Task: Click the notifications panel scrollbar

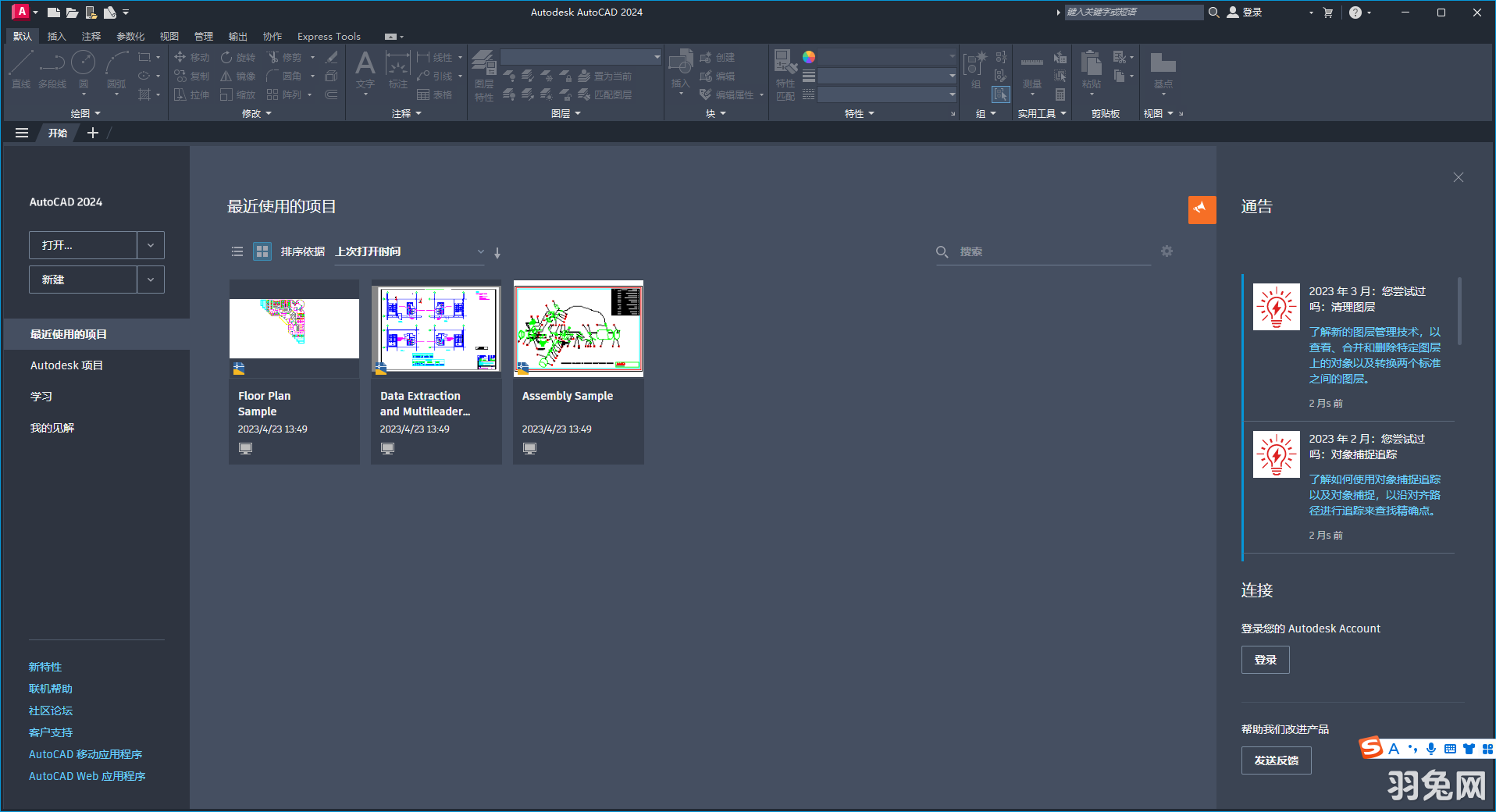Action: (x=1459, y=311)
